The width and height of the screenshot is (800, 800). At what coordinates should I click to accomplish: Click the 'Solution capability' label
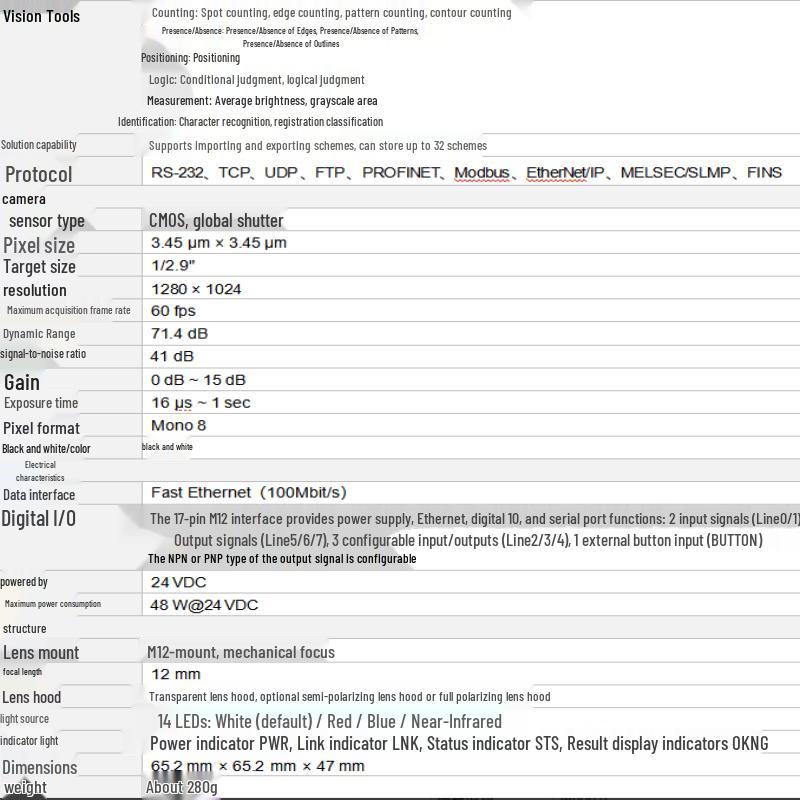39,145
